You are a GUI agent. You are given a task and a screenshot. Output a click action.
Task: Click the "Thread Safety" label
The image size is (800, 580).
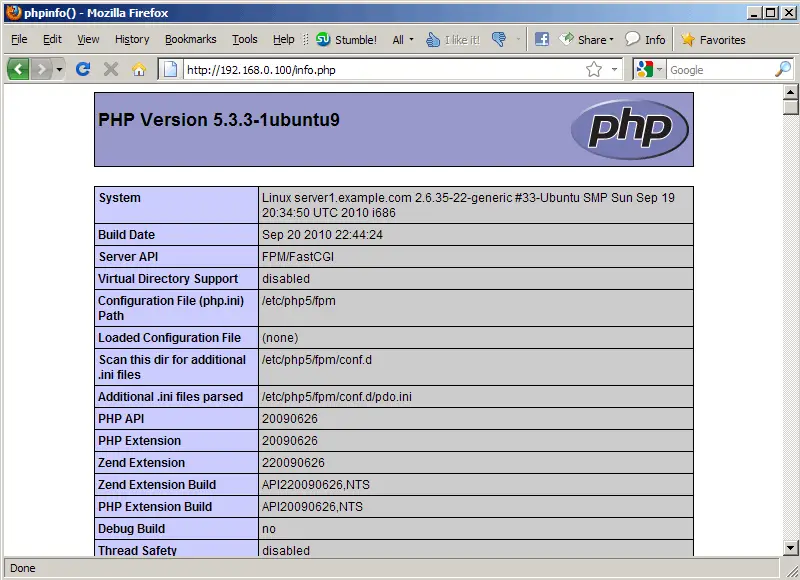(x=137, y=550)
